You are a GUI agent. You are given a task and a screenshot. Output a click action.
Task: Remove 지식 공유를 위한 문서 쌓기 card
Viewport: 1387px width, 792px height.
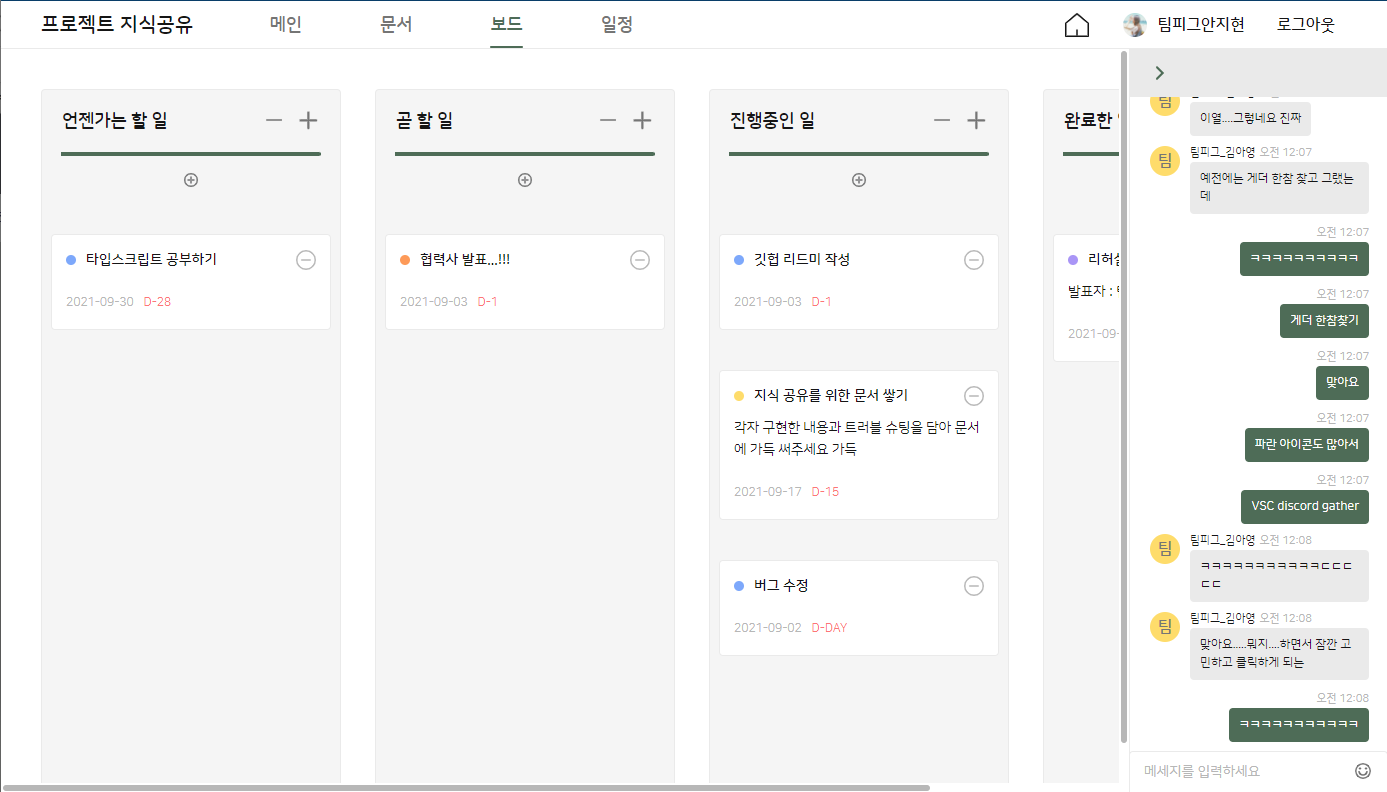(974, 396)
